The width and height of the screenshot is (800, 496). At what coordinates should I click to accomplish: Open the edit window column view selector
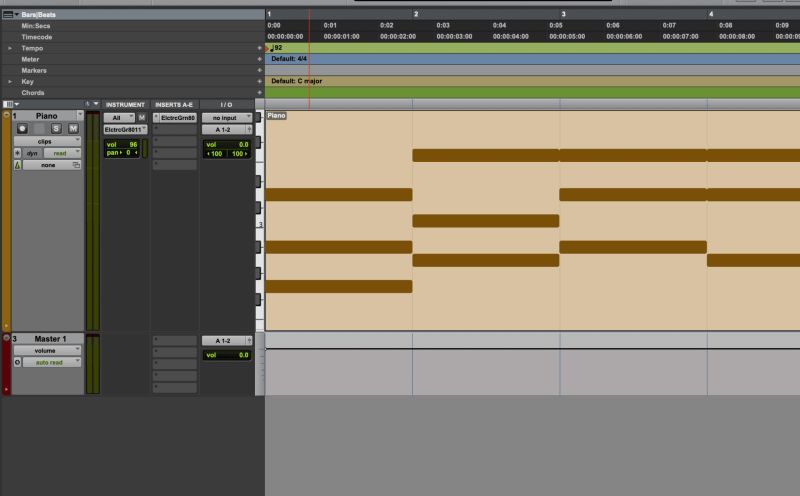pos(9,104)
